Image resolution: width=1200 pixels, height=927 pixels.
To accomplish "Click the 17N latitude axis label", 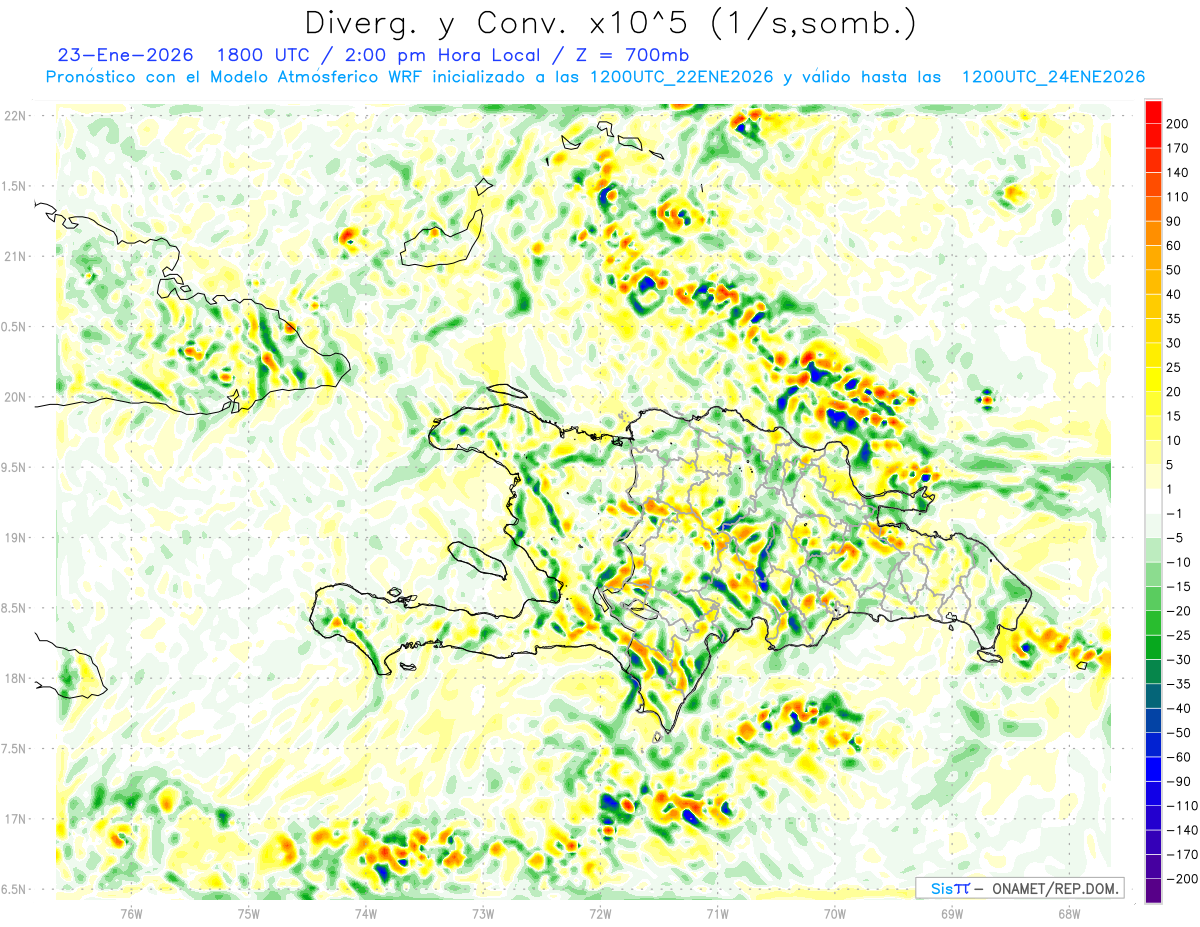I will click(x=17, y=819).
